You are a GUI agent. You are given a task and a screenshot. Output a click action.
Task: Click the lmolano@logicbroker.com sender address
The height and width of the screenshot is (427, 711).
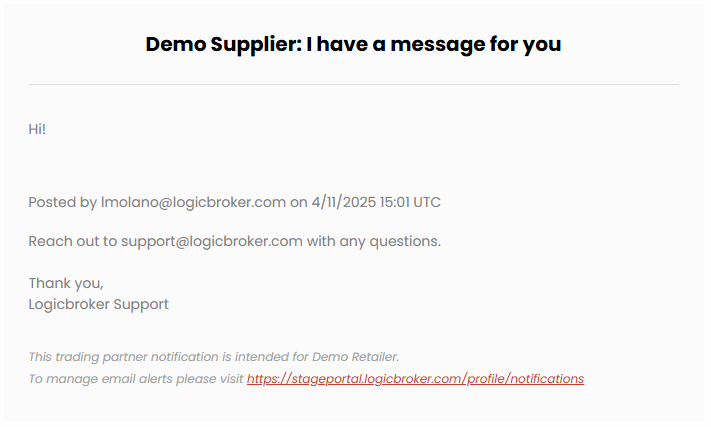[x=193, y=202]
